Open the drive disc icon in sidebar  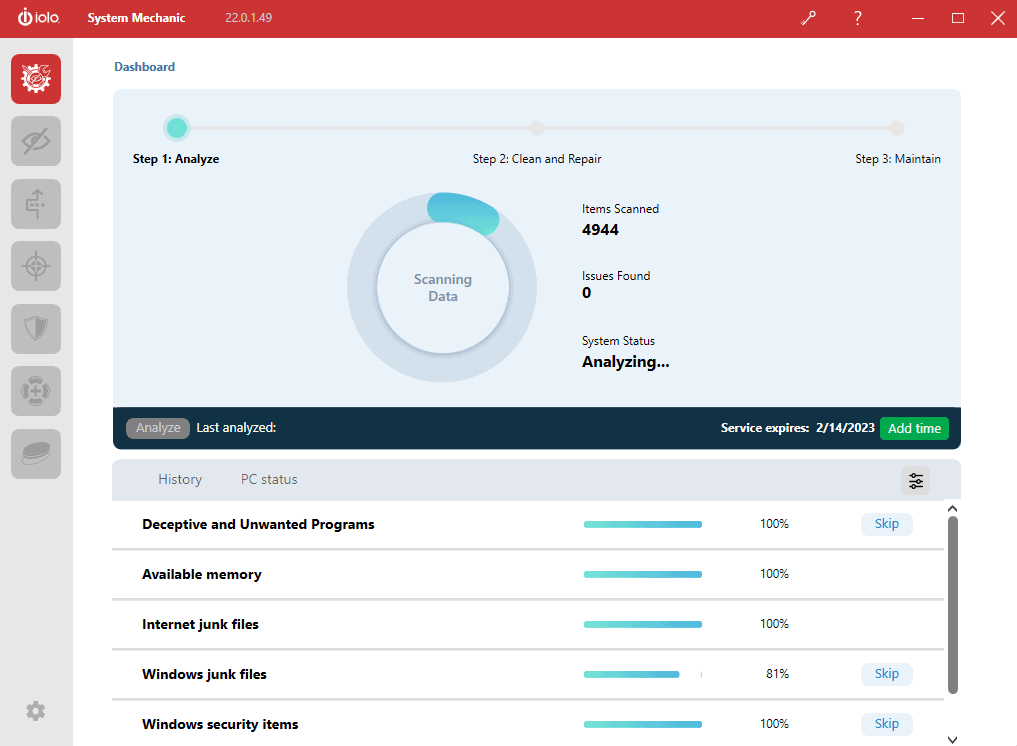tap(35, 453)
